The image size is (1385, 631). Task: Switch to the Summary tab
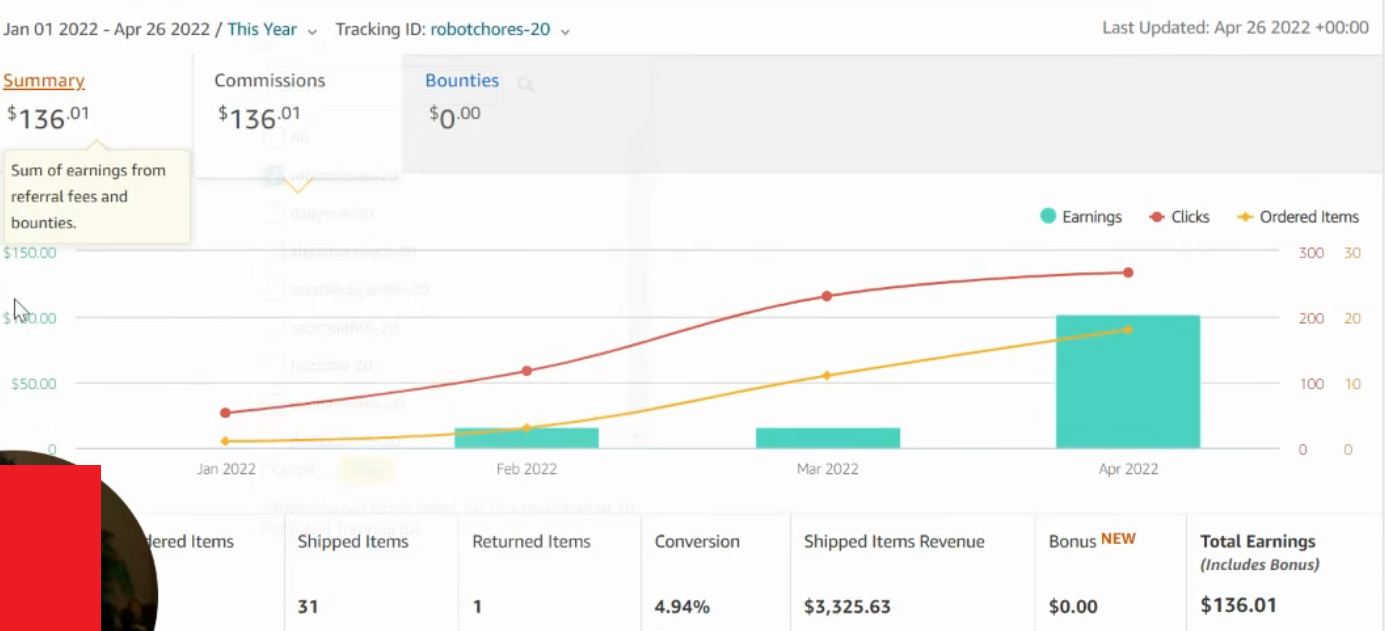[x=44, y=81]
